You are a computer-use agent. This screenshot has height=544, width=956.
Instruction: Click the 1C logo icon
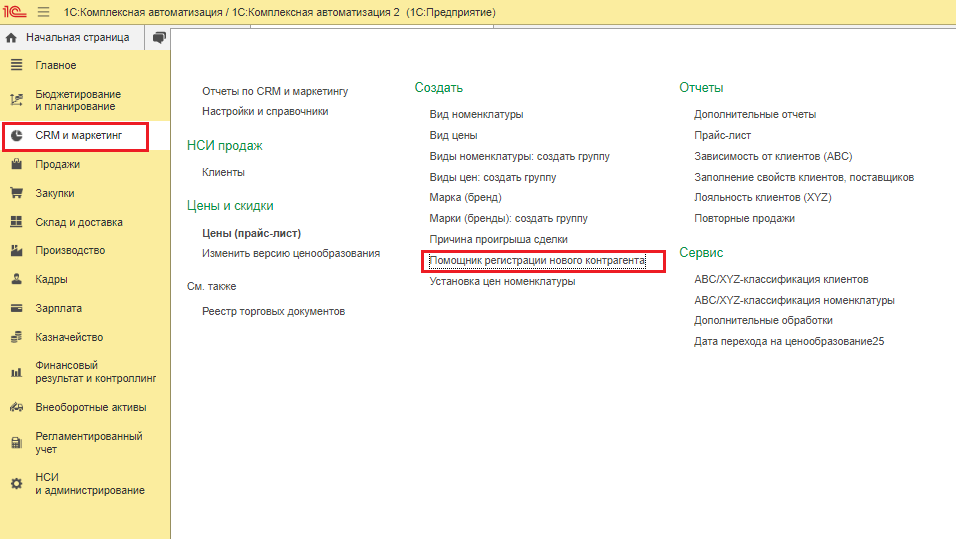pyautogui.click(x=15, y=12)
